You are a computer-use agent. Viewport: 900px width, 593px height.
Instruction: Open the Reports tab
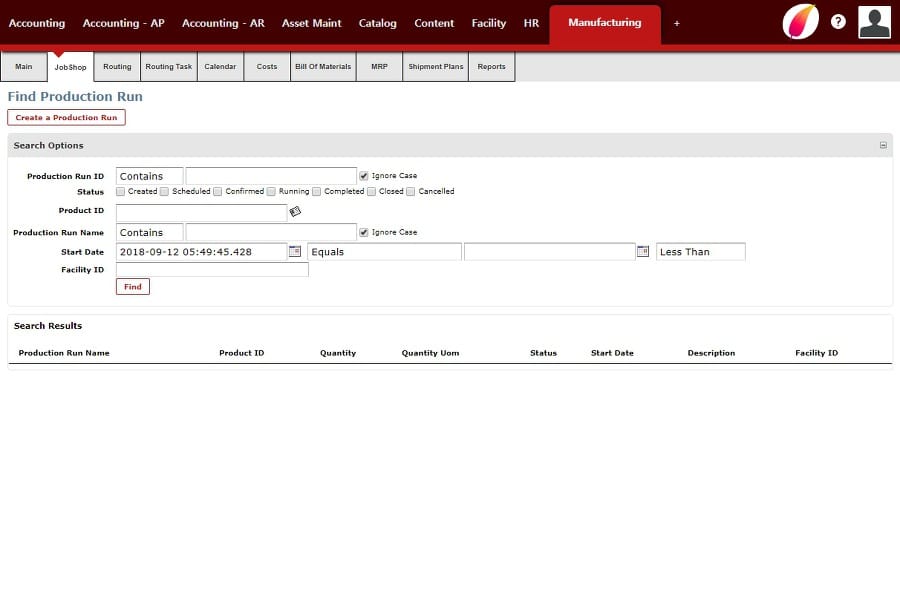pyautogui.click(x=492, y=67)
